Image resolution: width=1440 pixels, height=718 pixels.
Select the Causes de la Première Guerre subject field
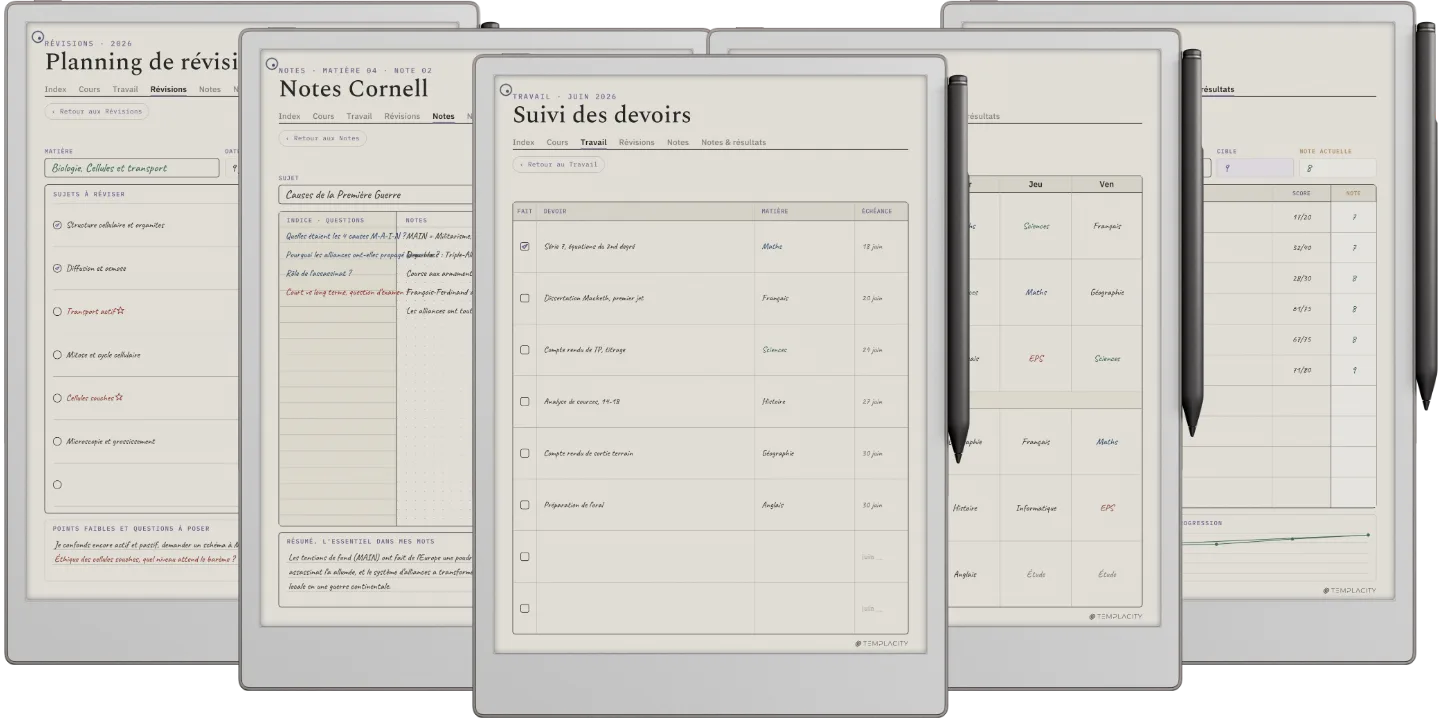coord(375,194)
